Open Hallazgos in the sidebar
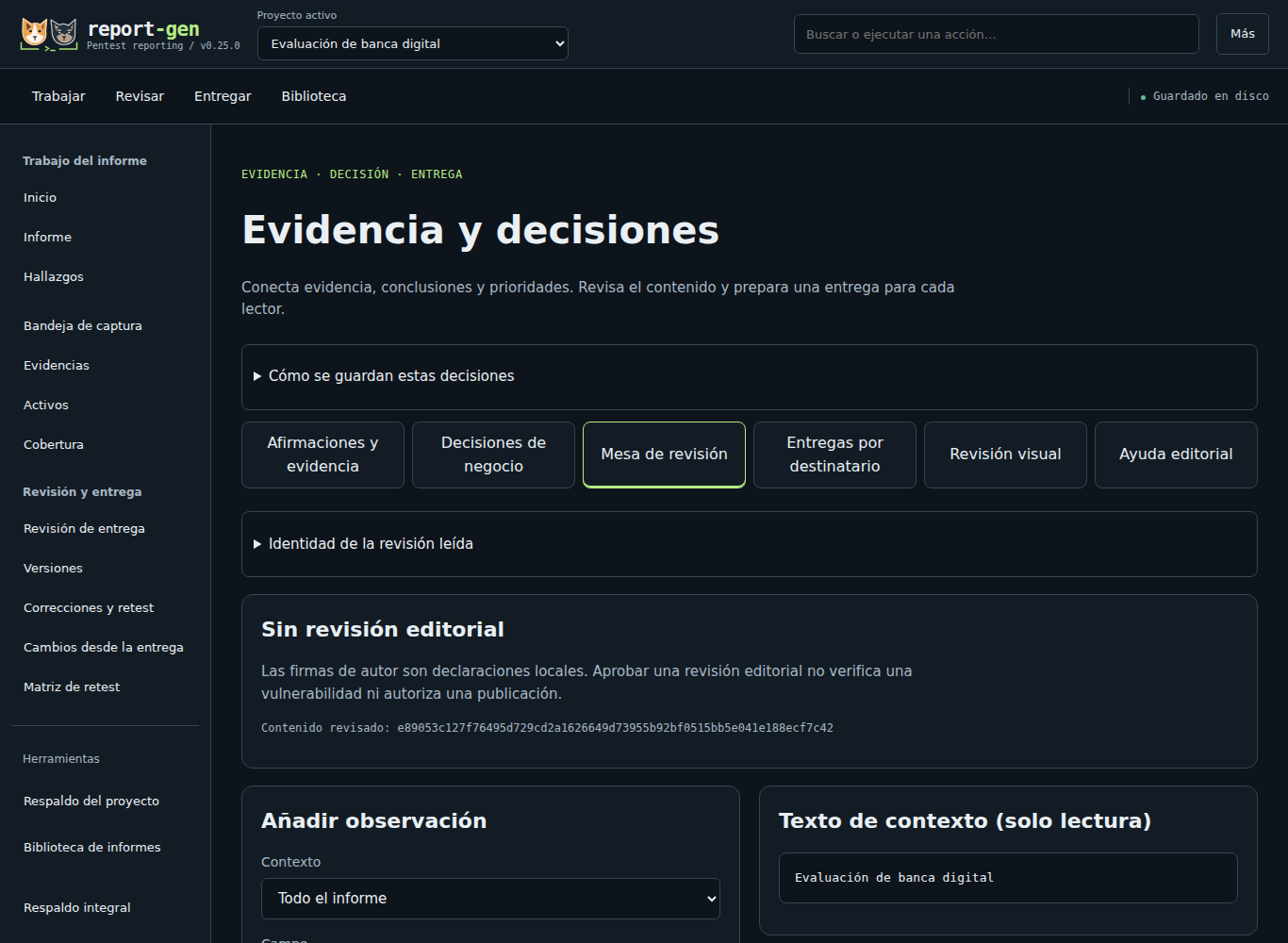The image size is (1288, 943). click(x=54, y=276)
